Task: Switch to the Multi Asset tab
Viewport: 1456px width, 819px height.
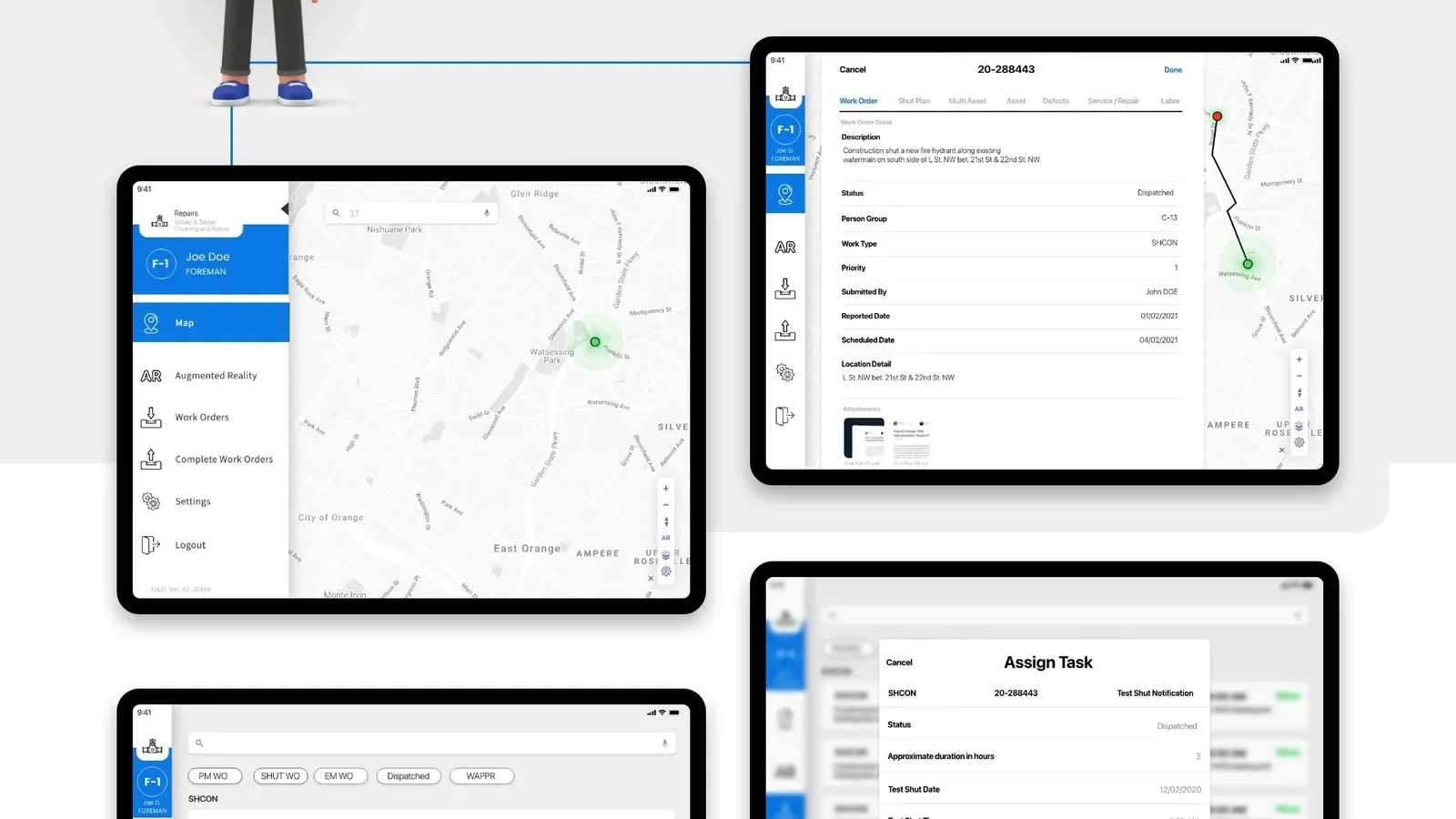Action: pos(967,101)
